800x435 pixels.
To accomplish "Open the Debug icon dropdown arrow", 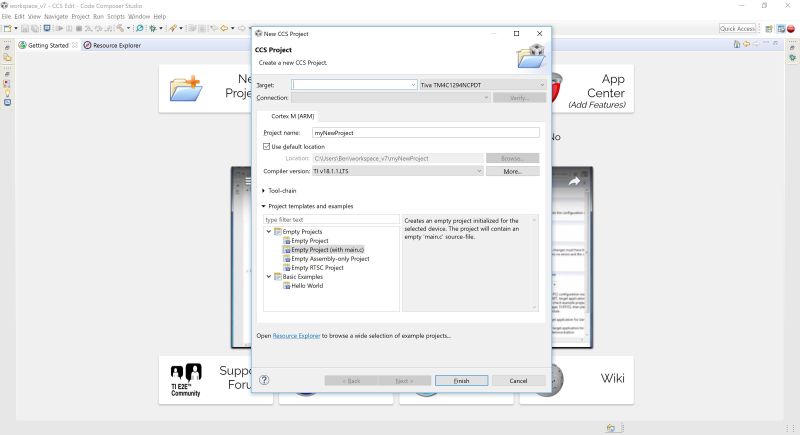I will click(x=161, y=29).
